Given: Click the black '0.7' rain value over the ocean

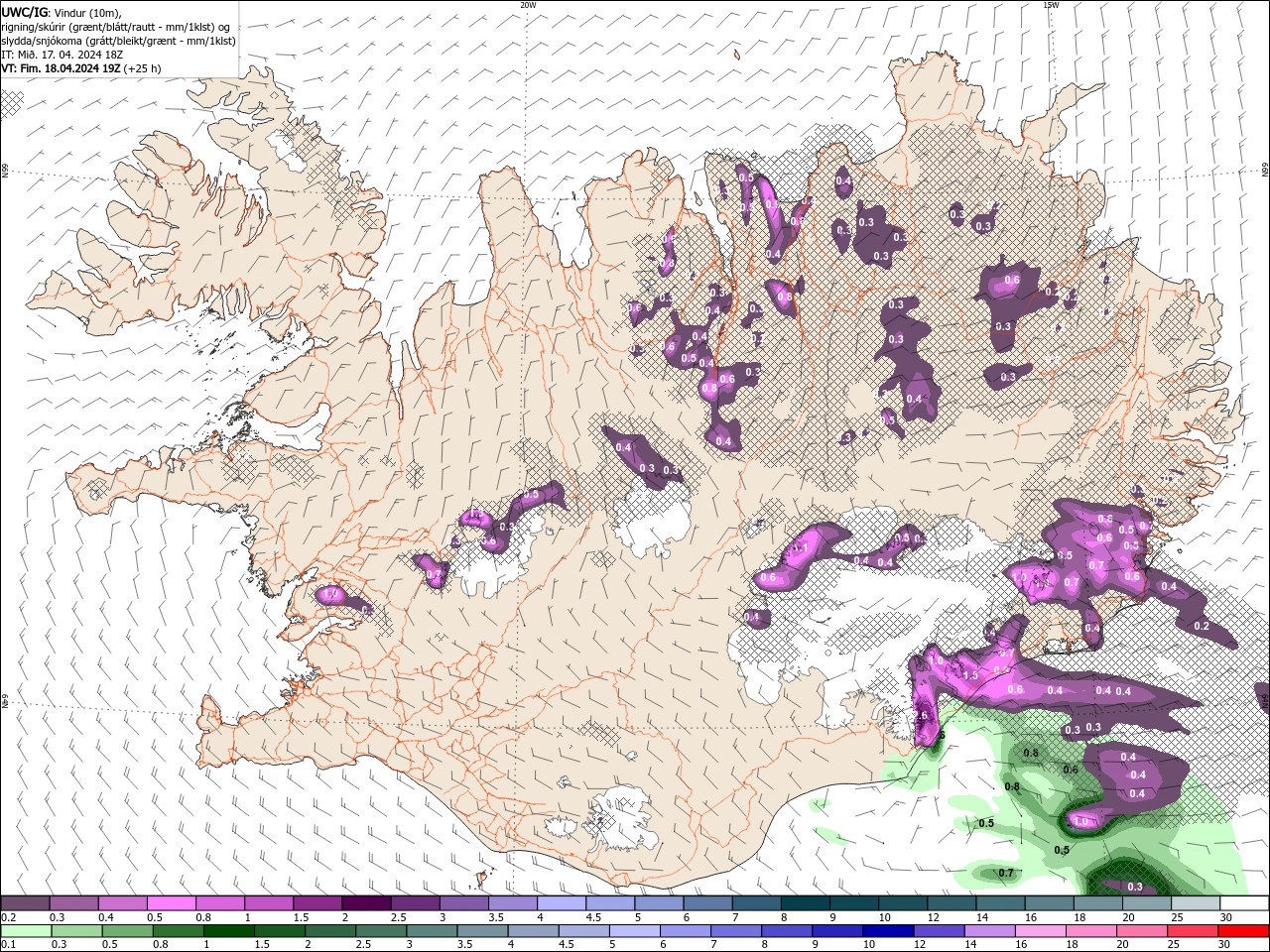Looking at the screenshot, I should (x=1006, y=873).
